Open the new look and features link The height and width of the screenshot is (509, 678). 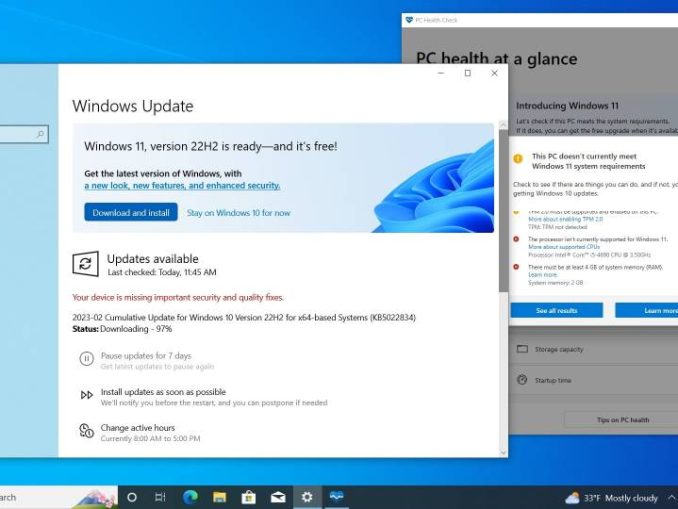pyautogui.click(x=182, y=186)
